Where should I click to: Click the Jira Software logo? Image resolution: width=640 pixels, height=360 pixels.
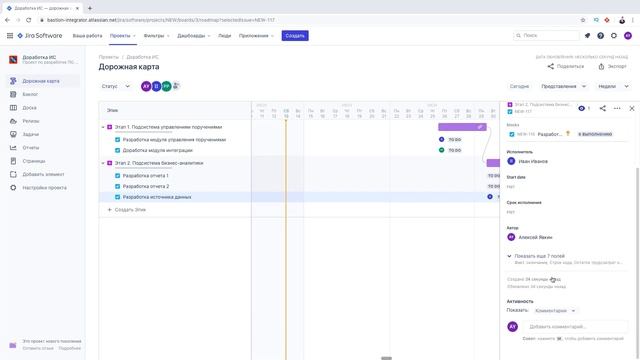[40, 36]
